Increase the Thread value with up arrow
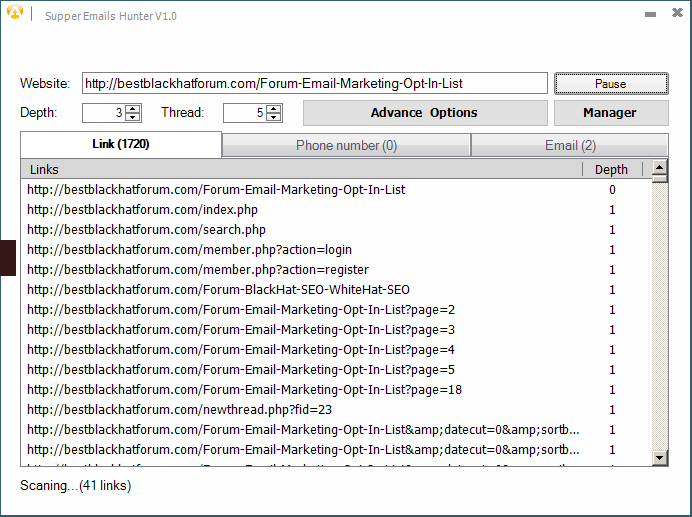The width and height of the screenshot is (692, 517). tap(274, 109)
